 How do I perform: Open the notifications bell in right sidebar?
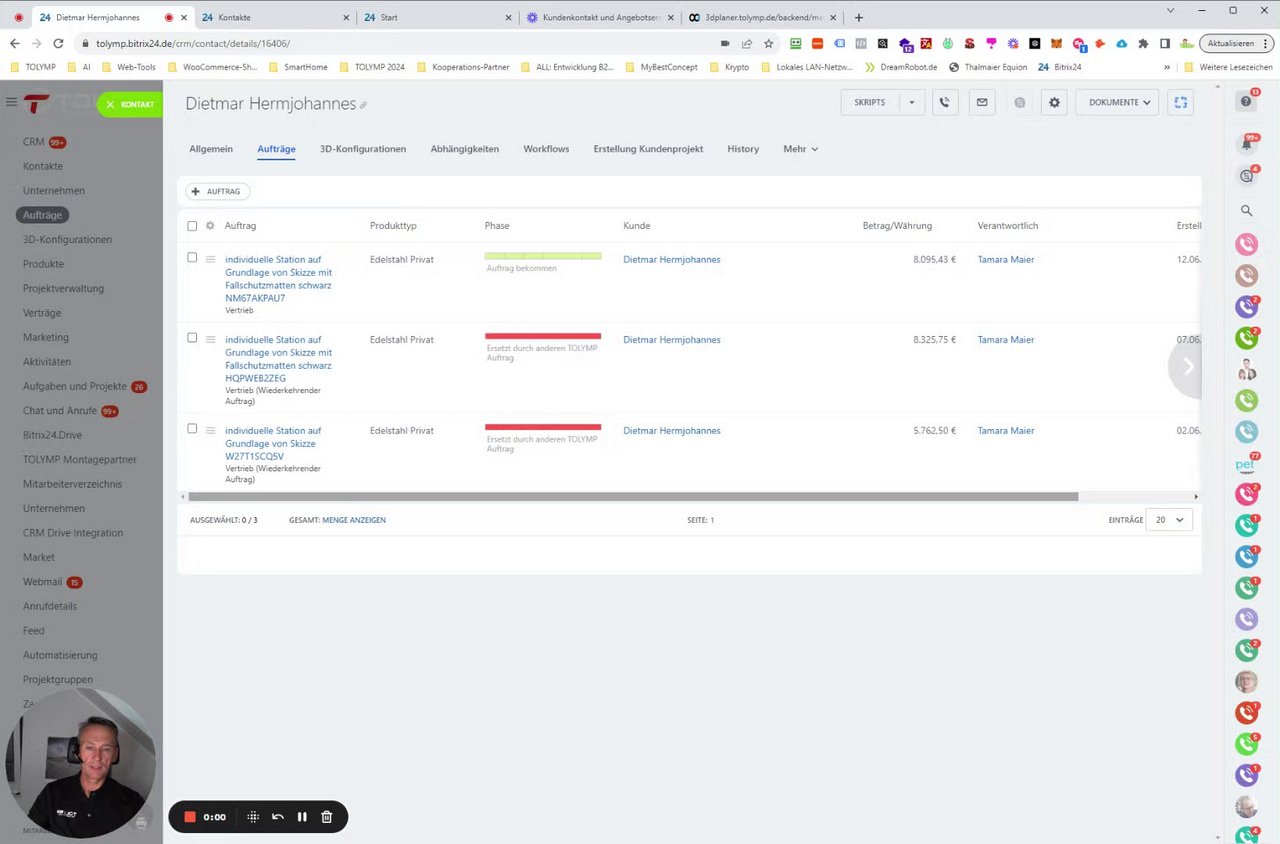pos(1246,143)
